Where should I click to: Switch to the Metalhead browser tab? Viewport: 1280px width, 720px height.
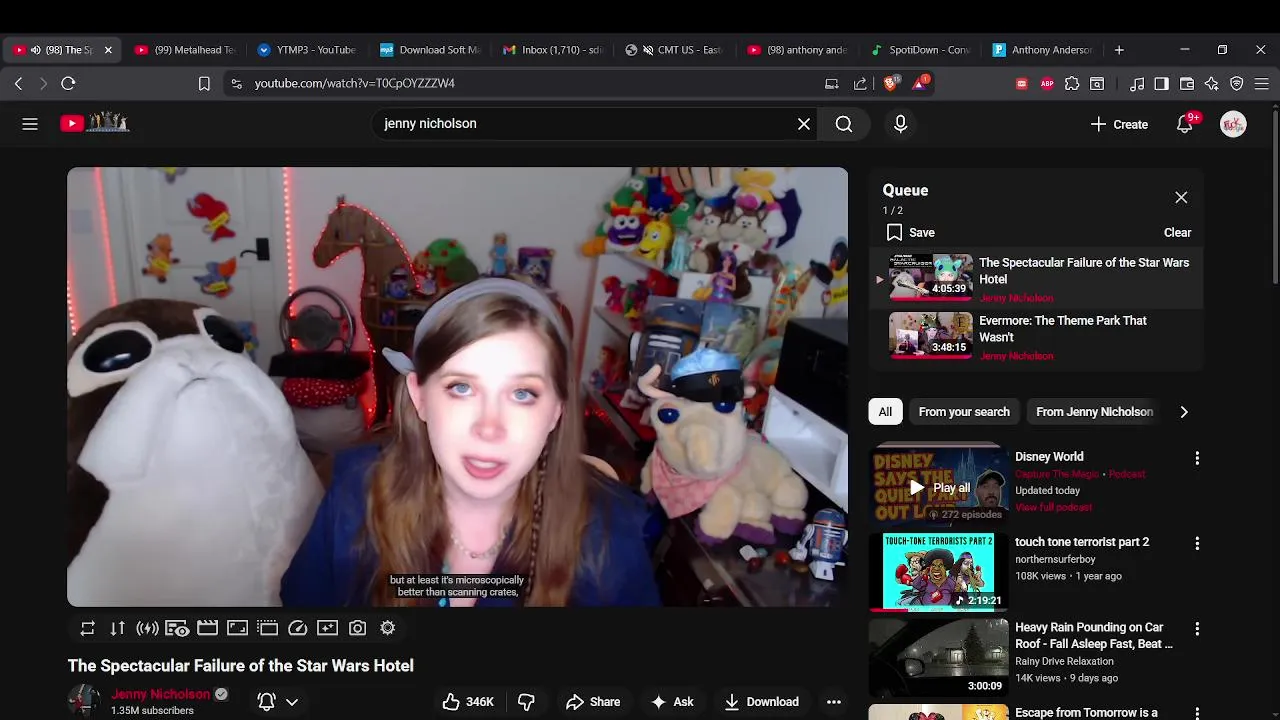[186, 50]
